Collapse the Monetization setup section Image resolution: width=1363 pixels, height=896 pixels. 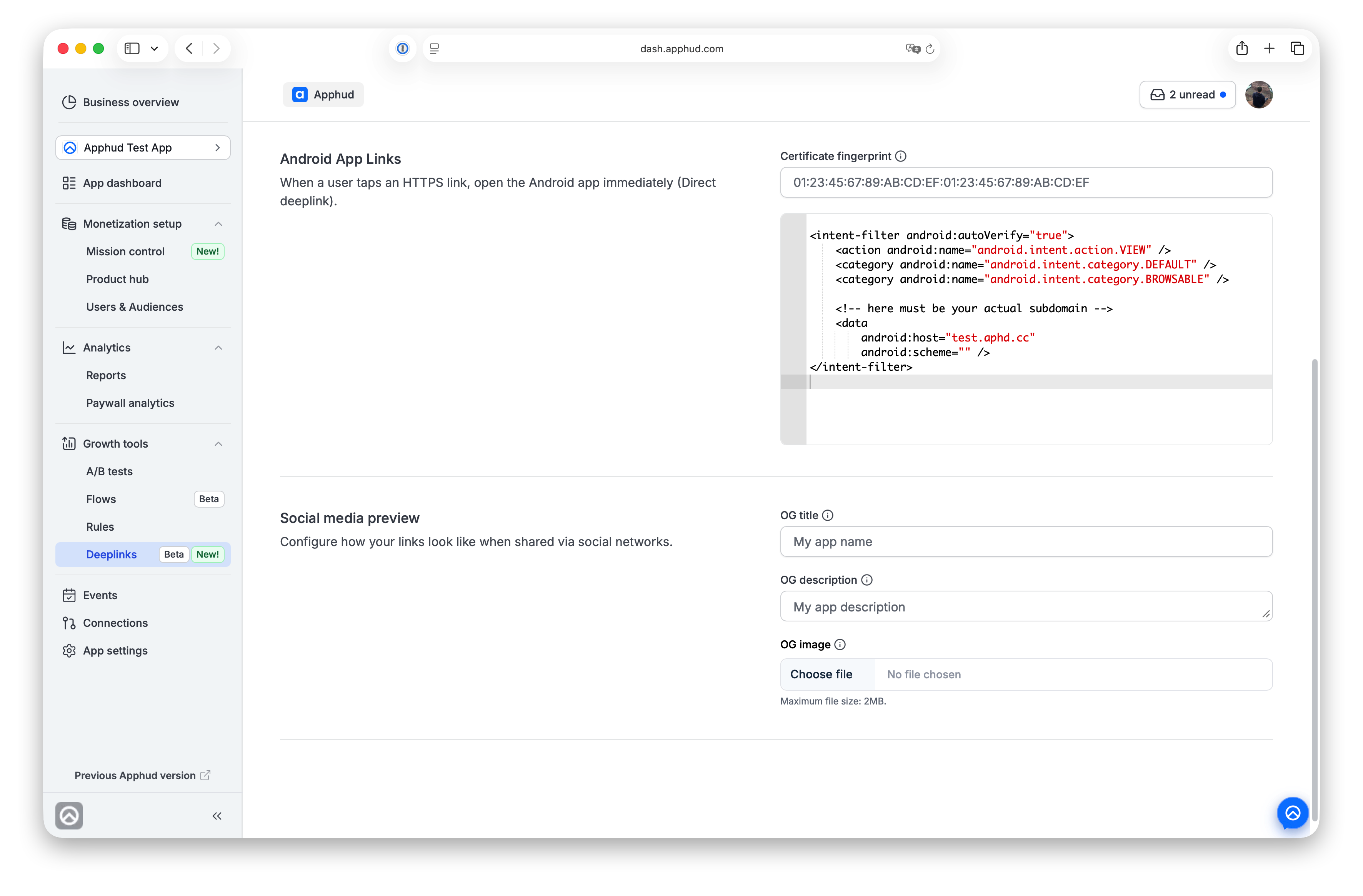pos(218,224)
